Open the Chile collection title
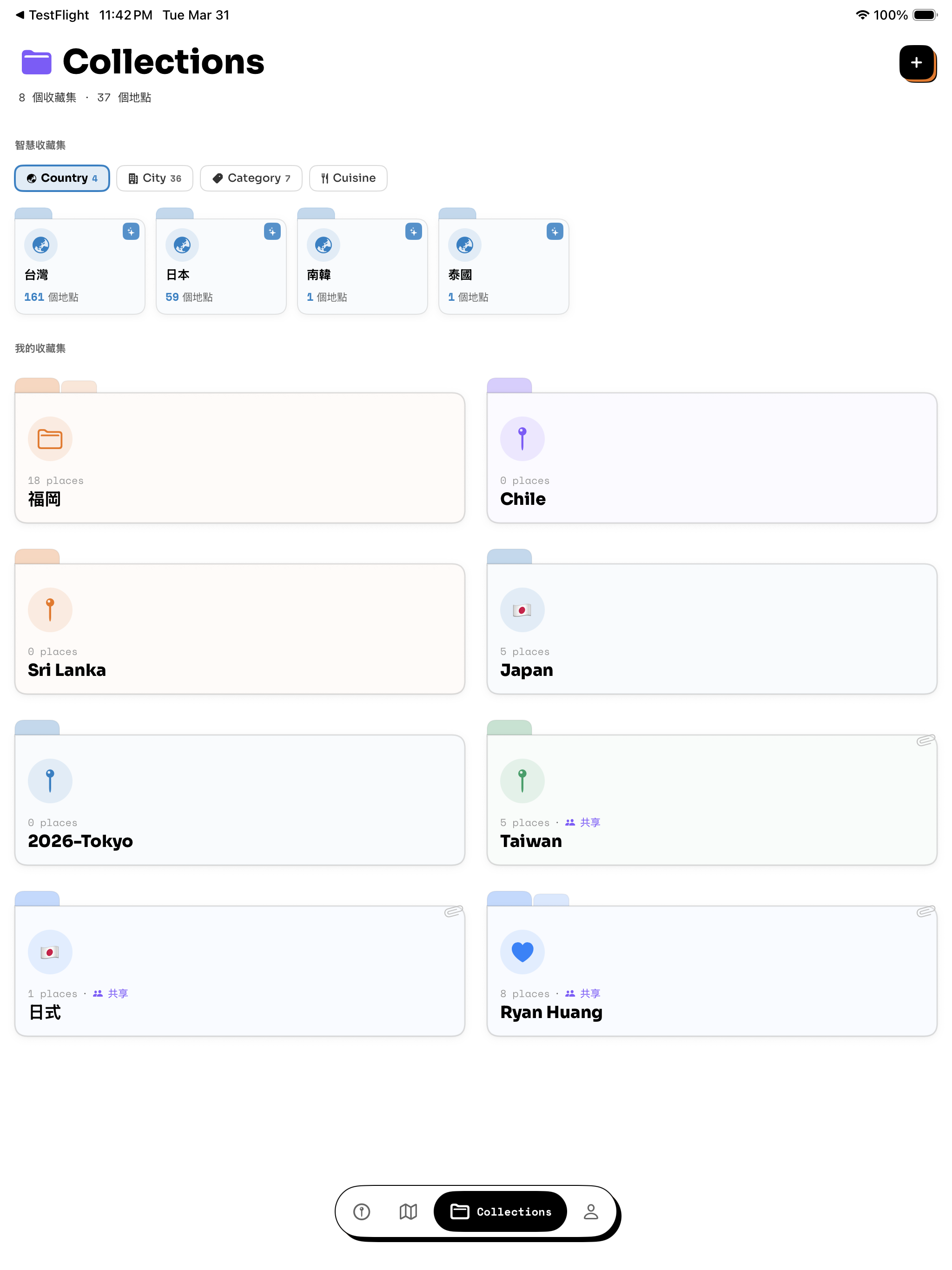This screenshot has height=1270, width=952. pos(522,499)
